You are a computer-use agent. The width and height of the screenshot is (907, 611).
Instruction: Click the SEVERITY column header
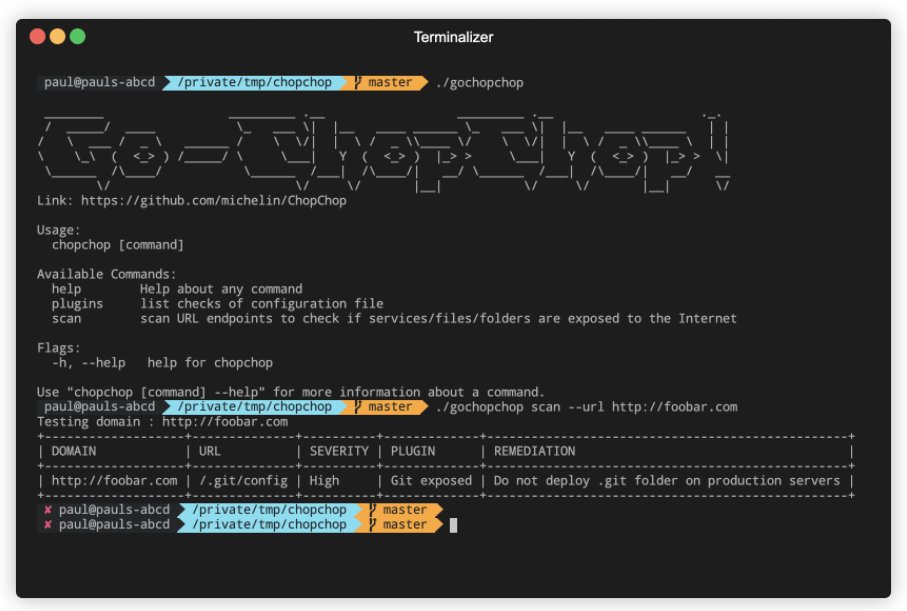339,451
